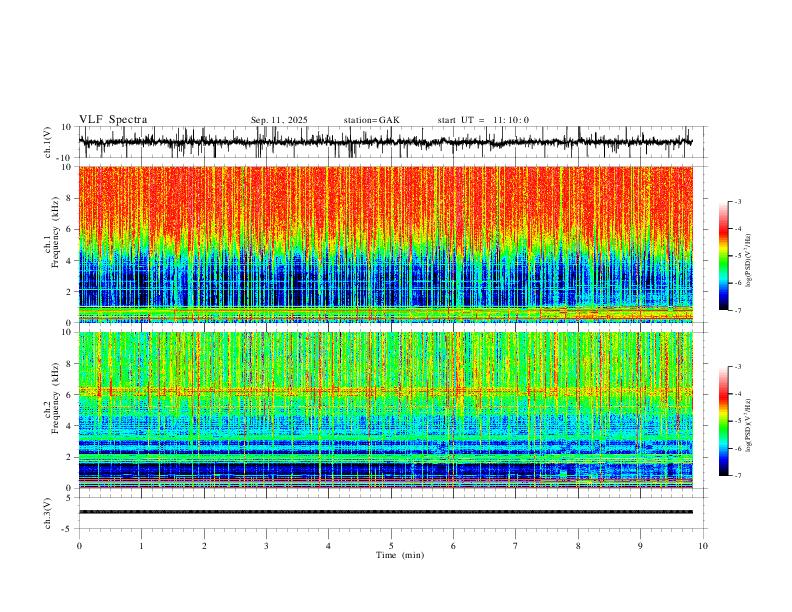Click time axis tick label '3'

click(x=266, y=546)
